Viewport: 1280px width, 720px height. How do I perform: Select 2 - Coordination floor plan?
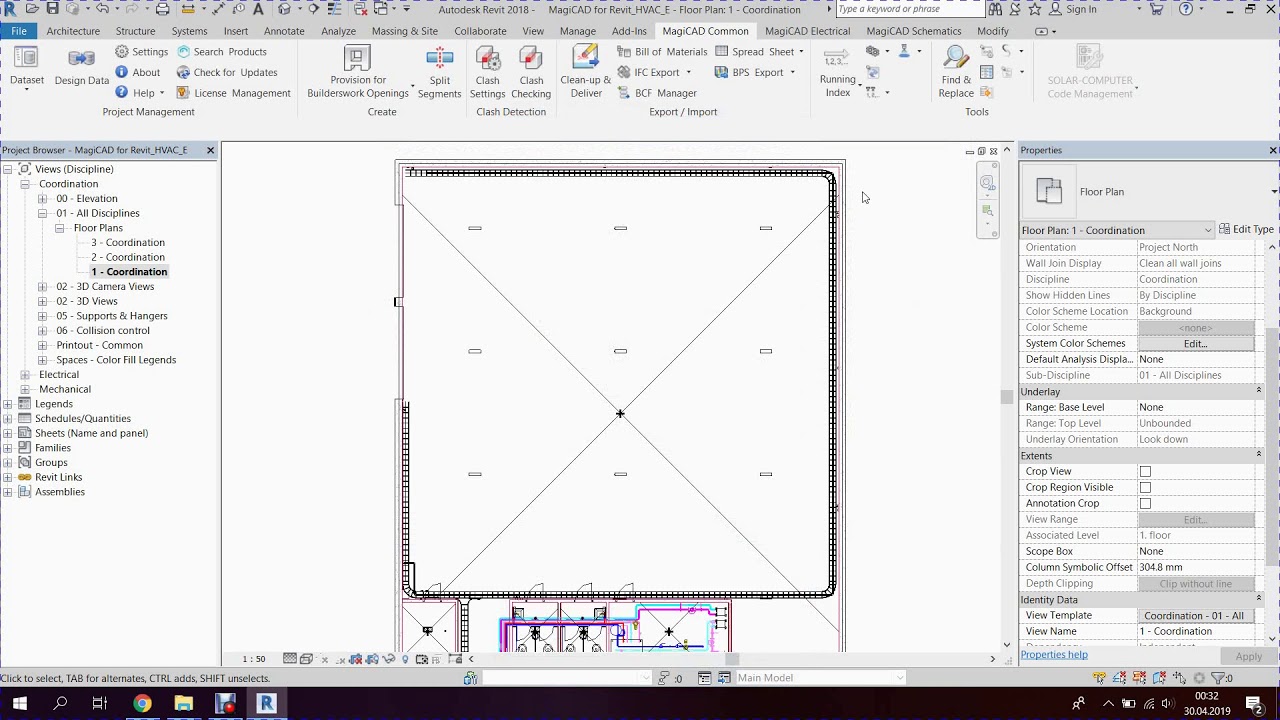pos(128,257)
